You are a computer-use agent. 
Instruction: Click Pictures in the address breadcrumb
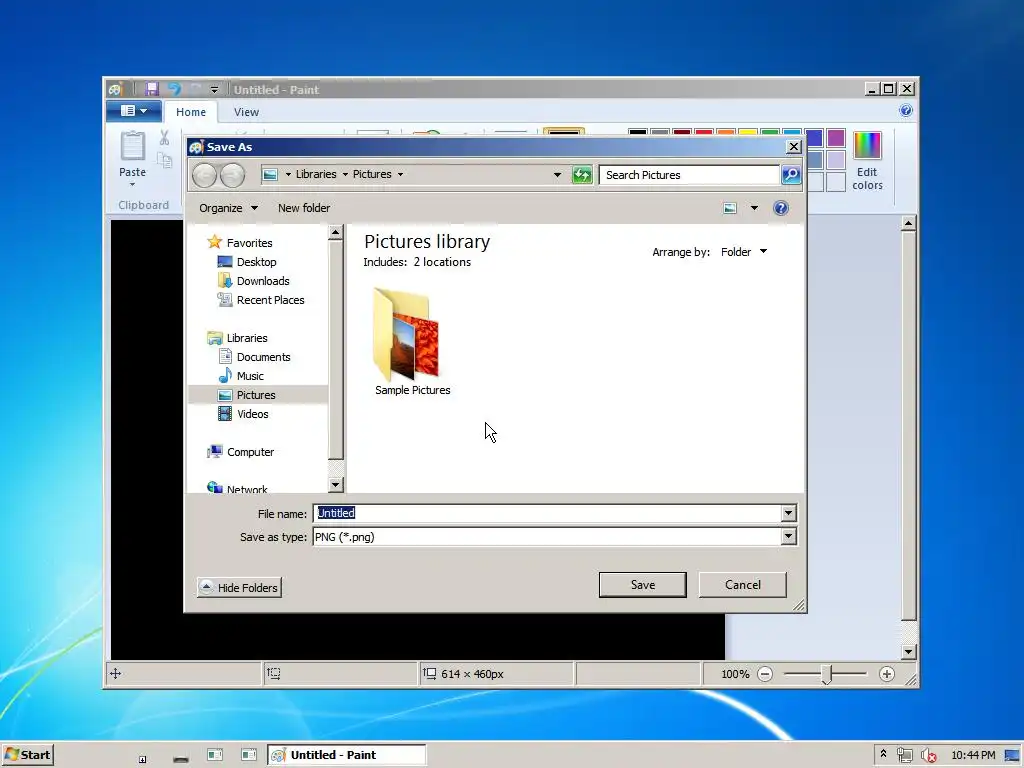pos(372,174)
